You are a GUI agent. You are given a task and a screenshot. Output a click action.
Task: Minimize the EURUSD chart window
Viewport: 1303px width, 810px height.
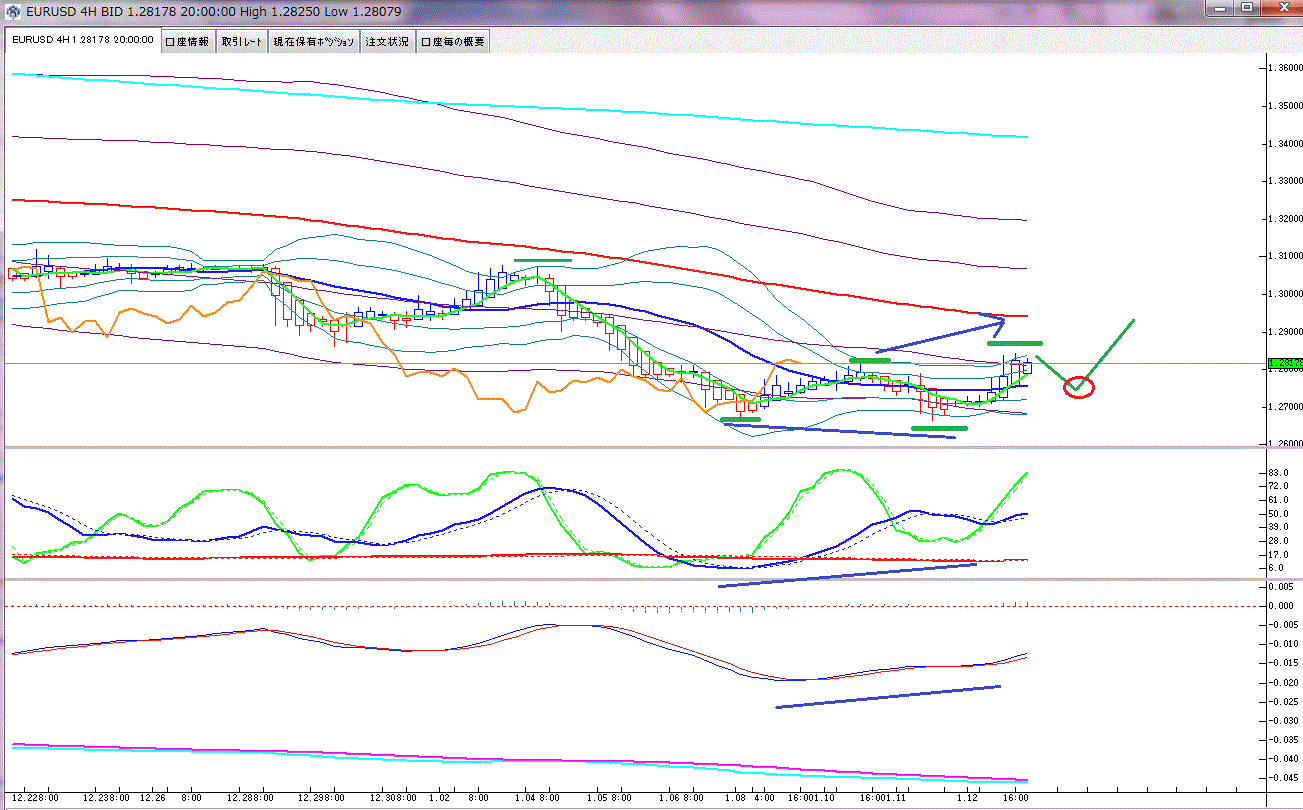coord(1220,7)
